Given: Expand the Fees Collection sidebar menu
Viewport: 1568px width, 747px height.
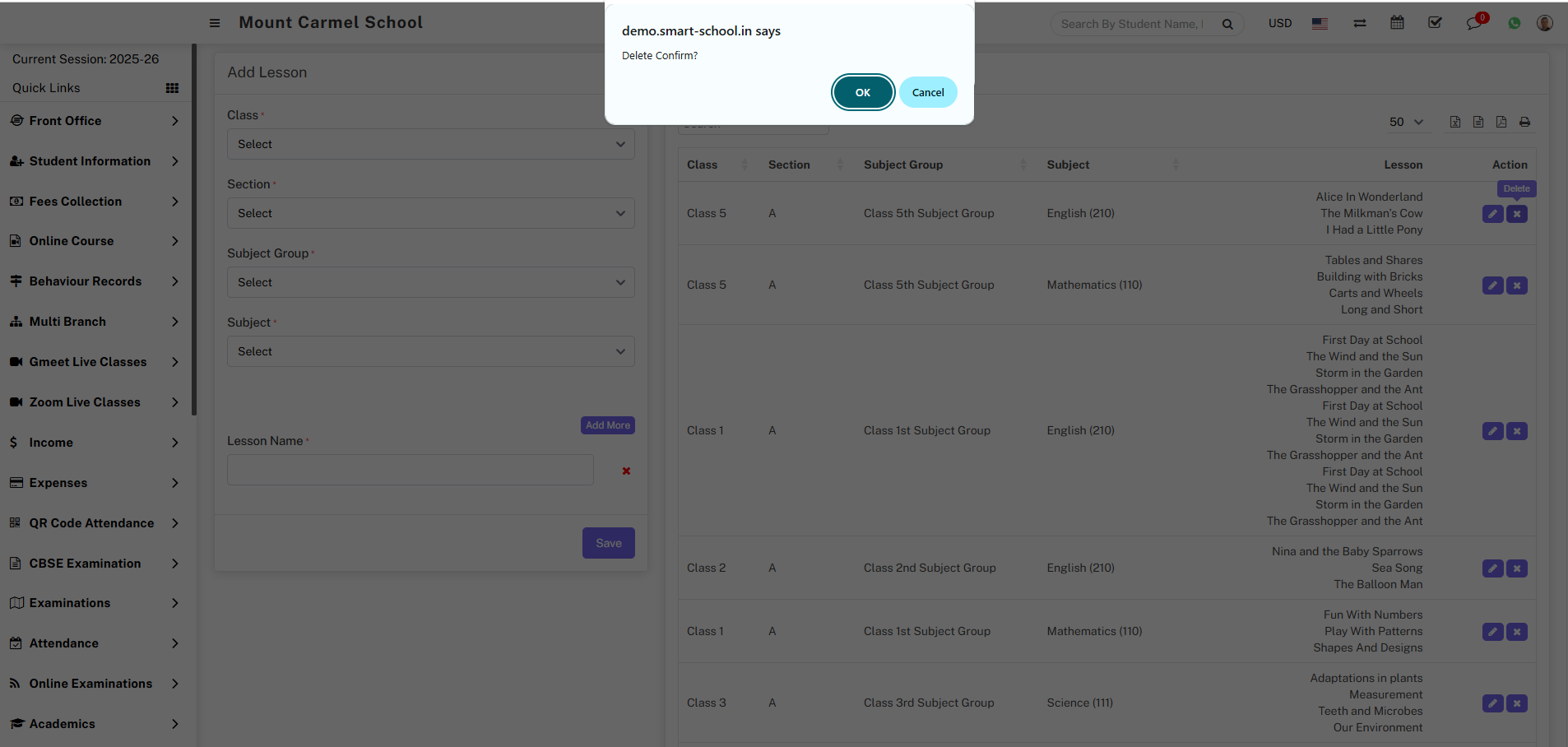Looking at the screenshot, I should click(x=95, y=202).
